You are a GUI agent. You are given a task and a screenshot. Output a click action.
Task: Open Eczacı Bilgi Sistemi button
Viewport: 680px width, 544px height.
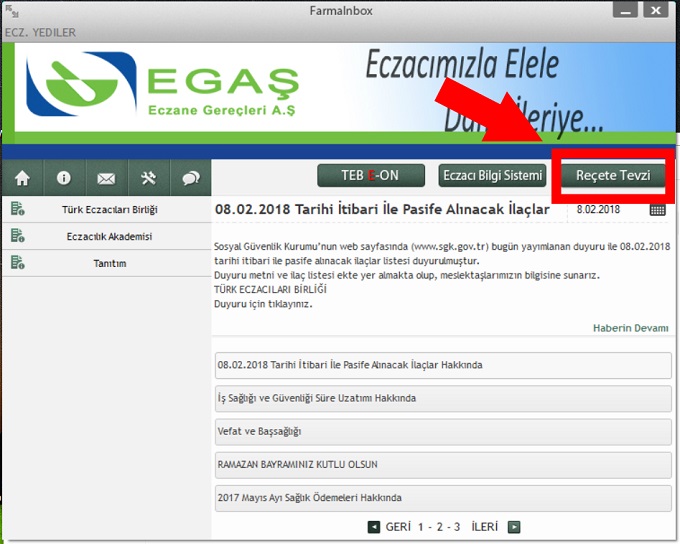coord(492,175)
